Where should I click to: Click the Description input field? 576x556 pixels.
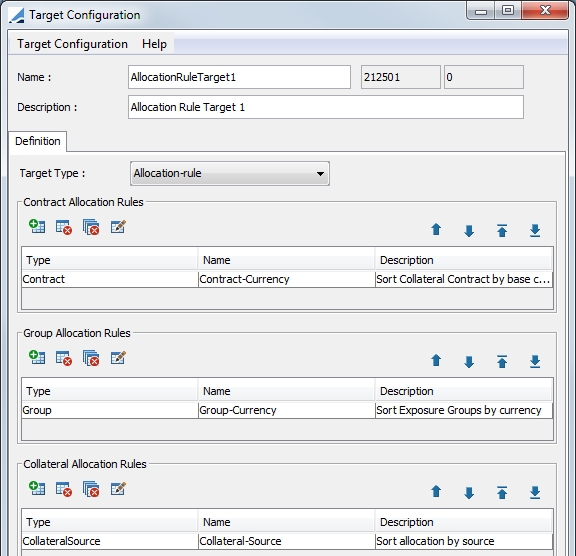(x=326, y=107)
